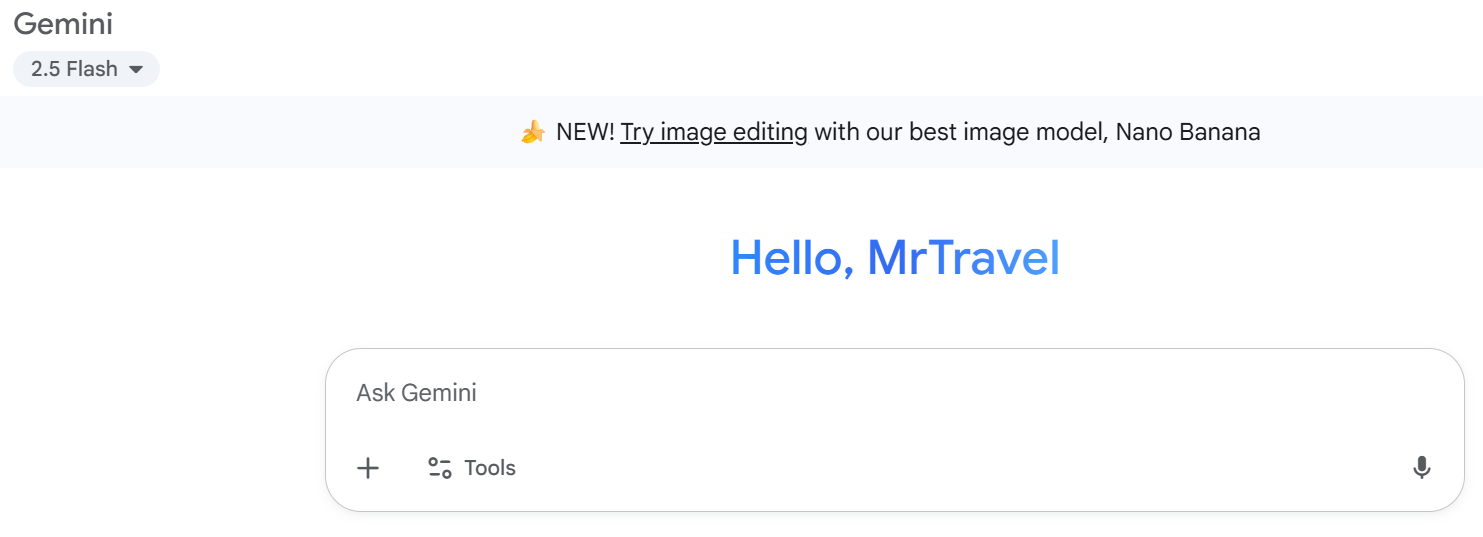The image size is (1483, 537).
Task: Click the Gemini title at top left
Action: coord(63,22)
